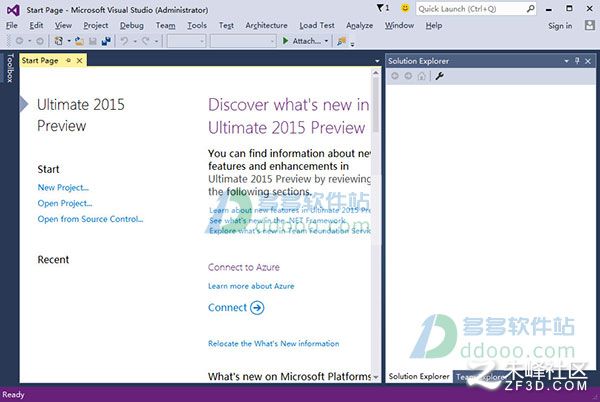Viewport: 600px width, 402px height.
Task: Click the green Attach play icon
Action: coord(285,41)
